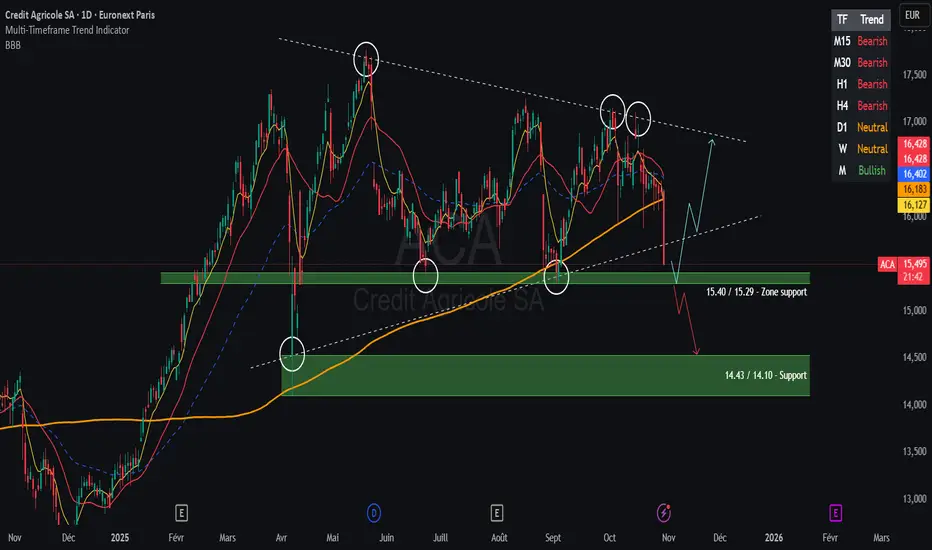Screen dimensions: 932x550
Task: Click the 15,000 price axis label
Action: coord(914,310)
